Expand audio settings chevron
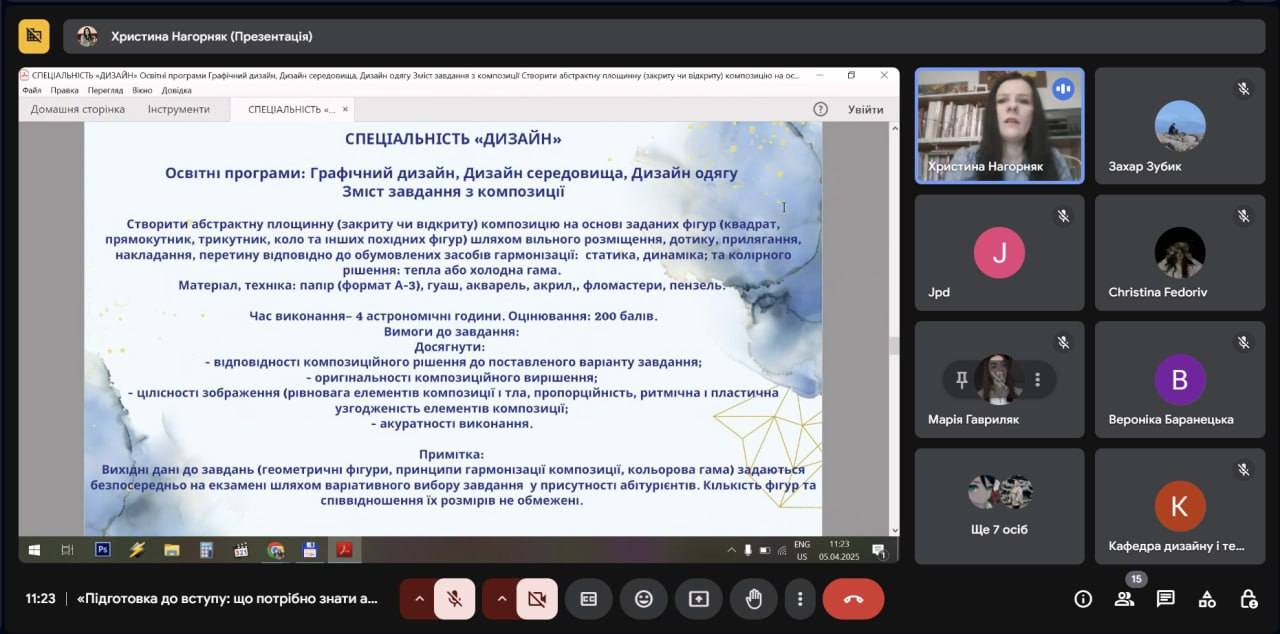Viewport: 1280px width, 634px height. (419, 599)
